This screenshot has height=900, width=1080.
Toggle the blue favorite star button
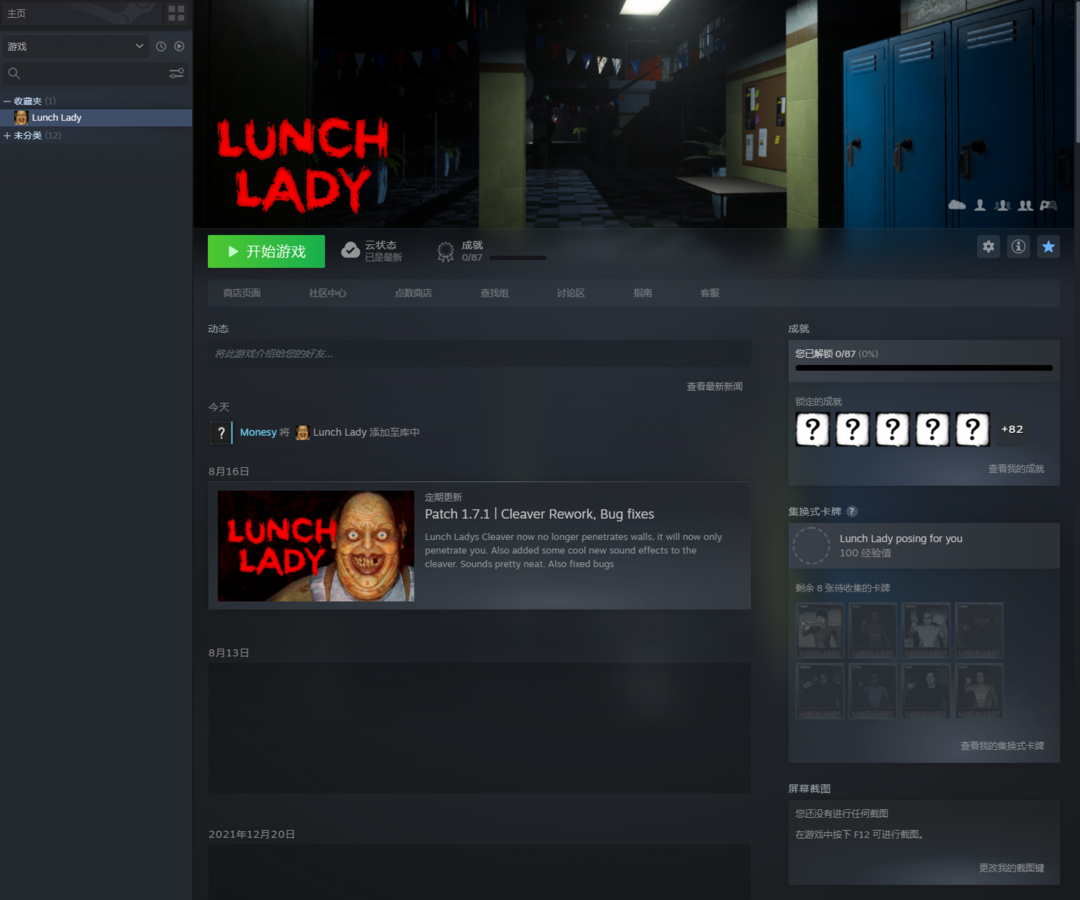tap(1048, 247)
